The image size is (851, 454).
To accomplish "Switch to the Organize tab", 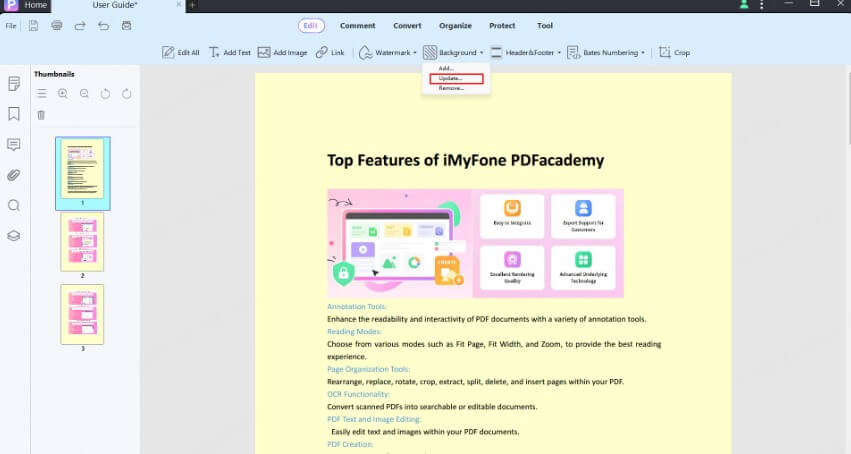I will (x=455, y=25).
